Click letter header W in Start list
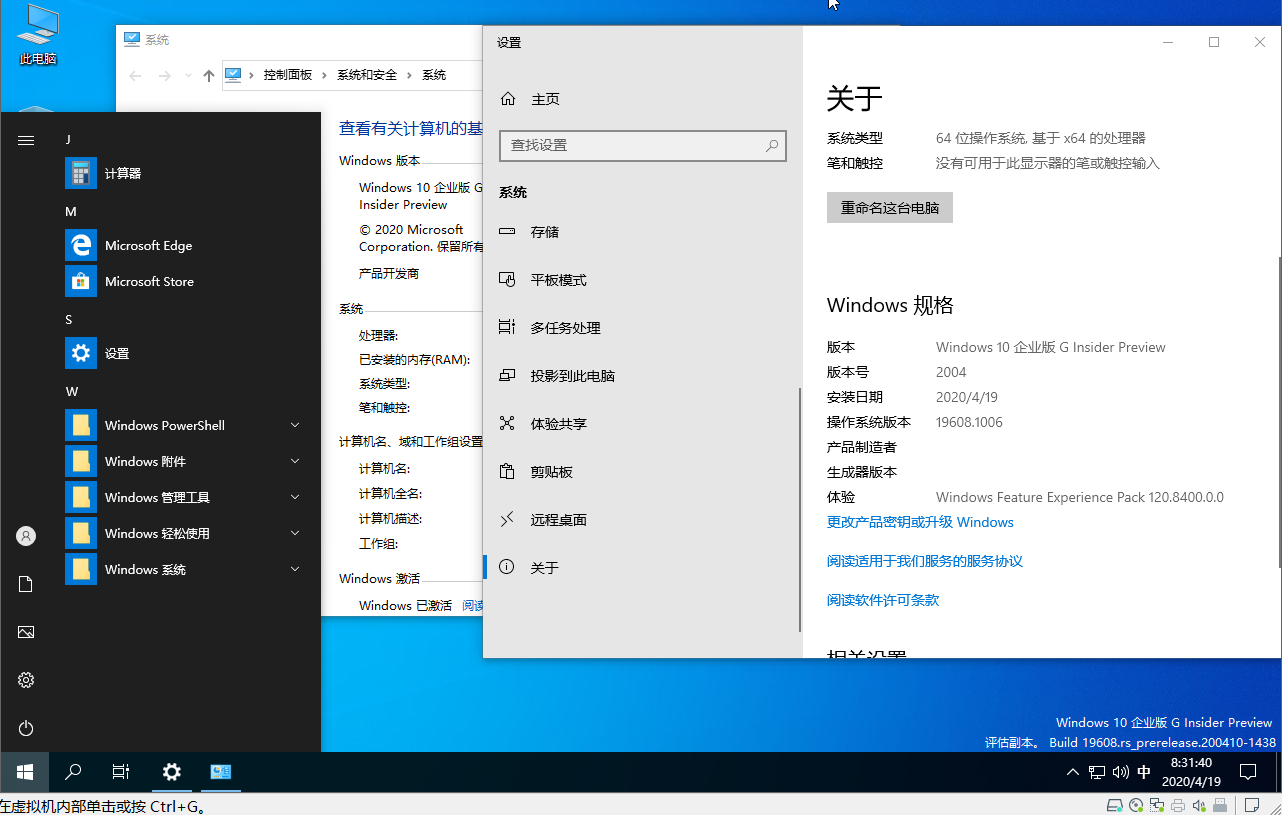 click(x=72, y=392)
